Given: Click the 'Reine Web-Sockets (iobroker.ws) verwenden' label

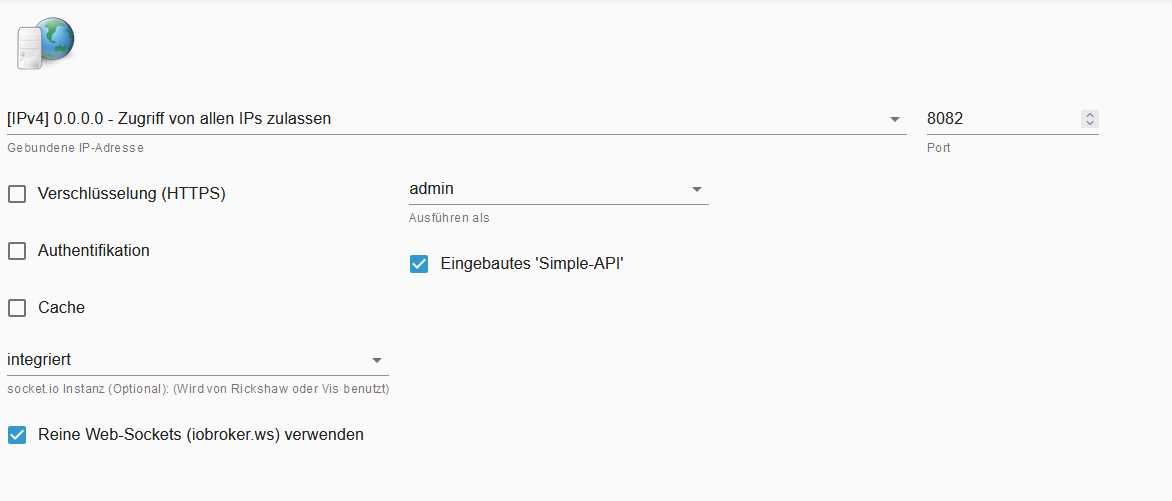Looking at the screenshot, I should 200,435.
